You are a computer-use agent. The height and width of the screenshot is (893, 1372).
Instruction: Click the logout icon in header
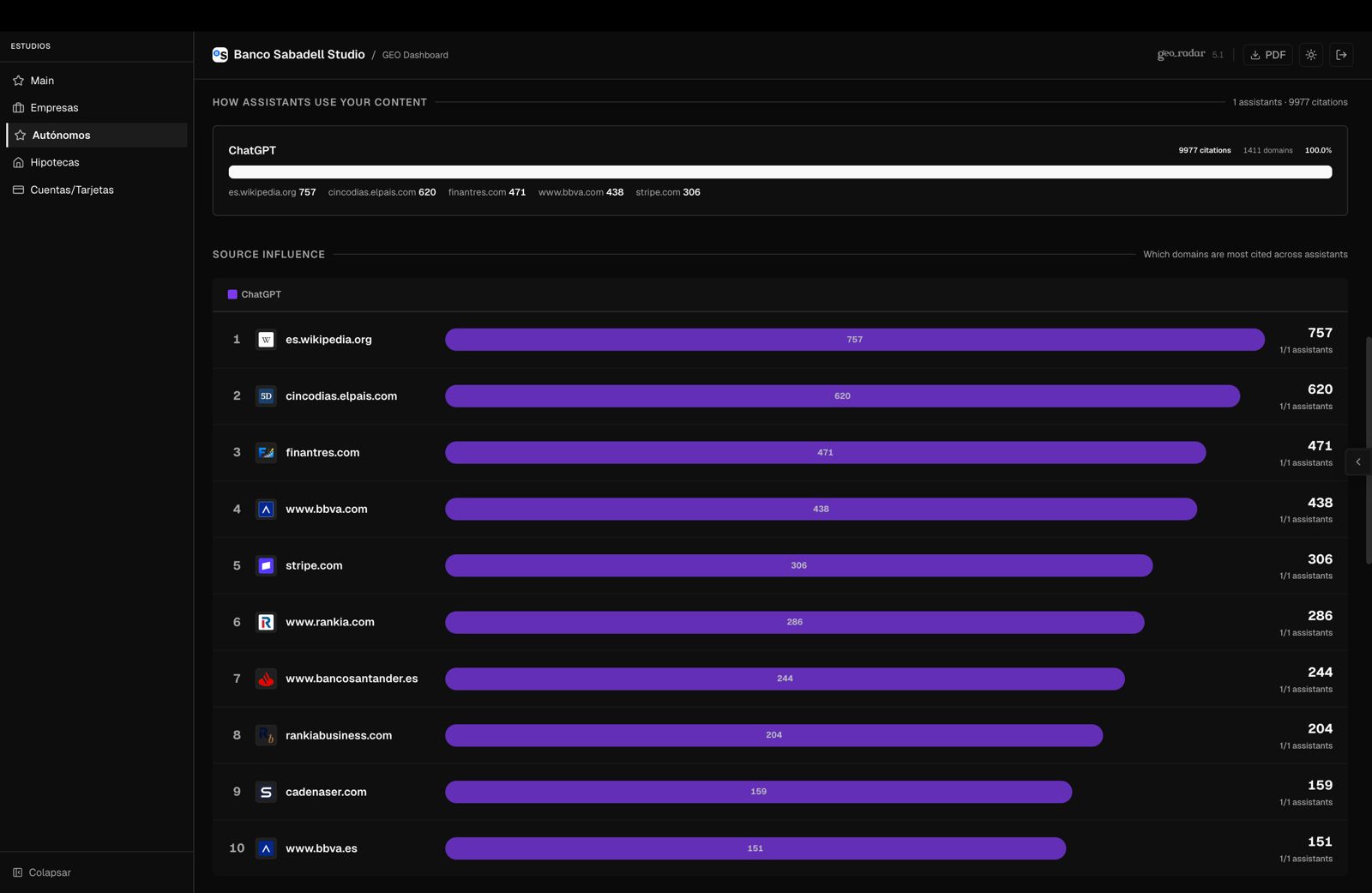[1342, 55]
